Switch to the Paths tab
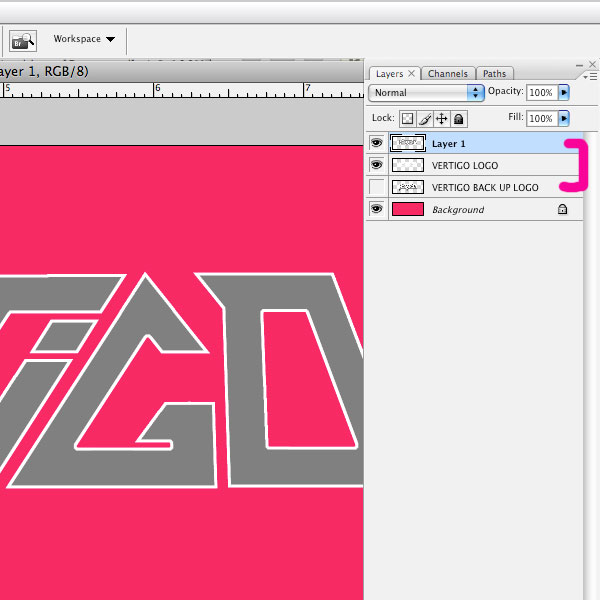Screen dimensions: 600x600 (494, 74)
